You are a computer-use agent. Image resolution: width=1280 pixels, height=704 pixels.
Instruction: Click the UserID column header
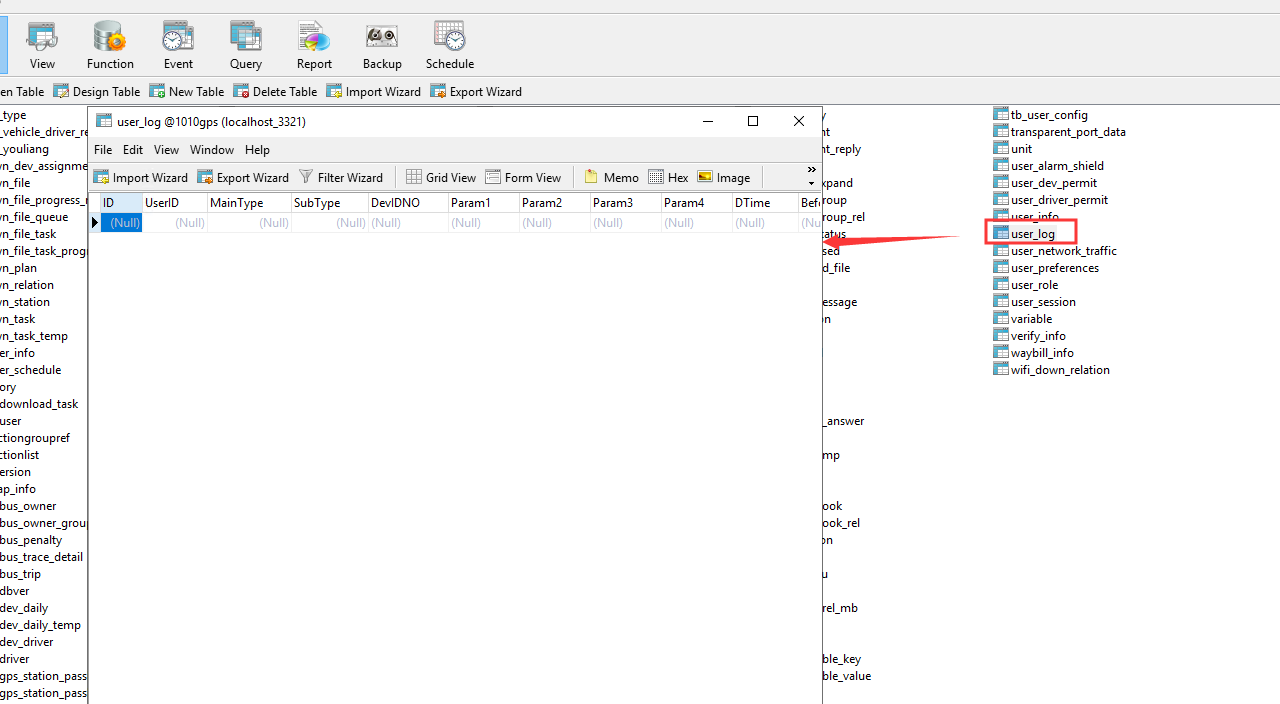tap(175, 203)
